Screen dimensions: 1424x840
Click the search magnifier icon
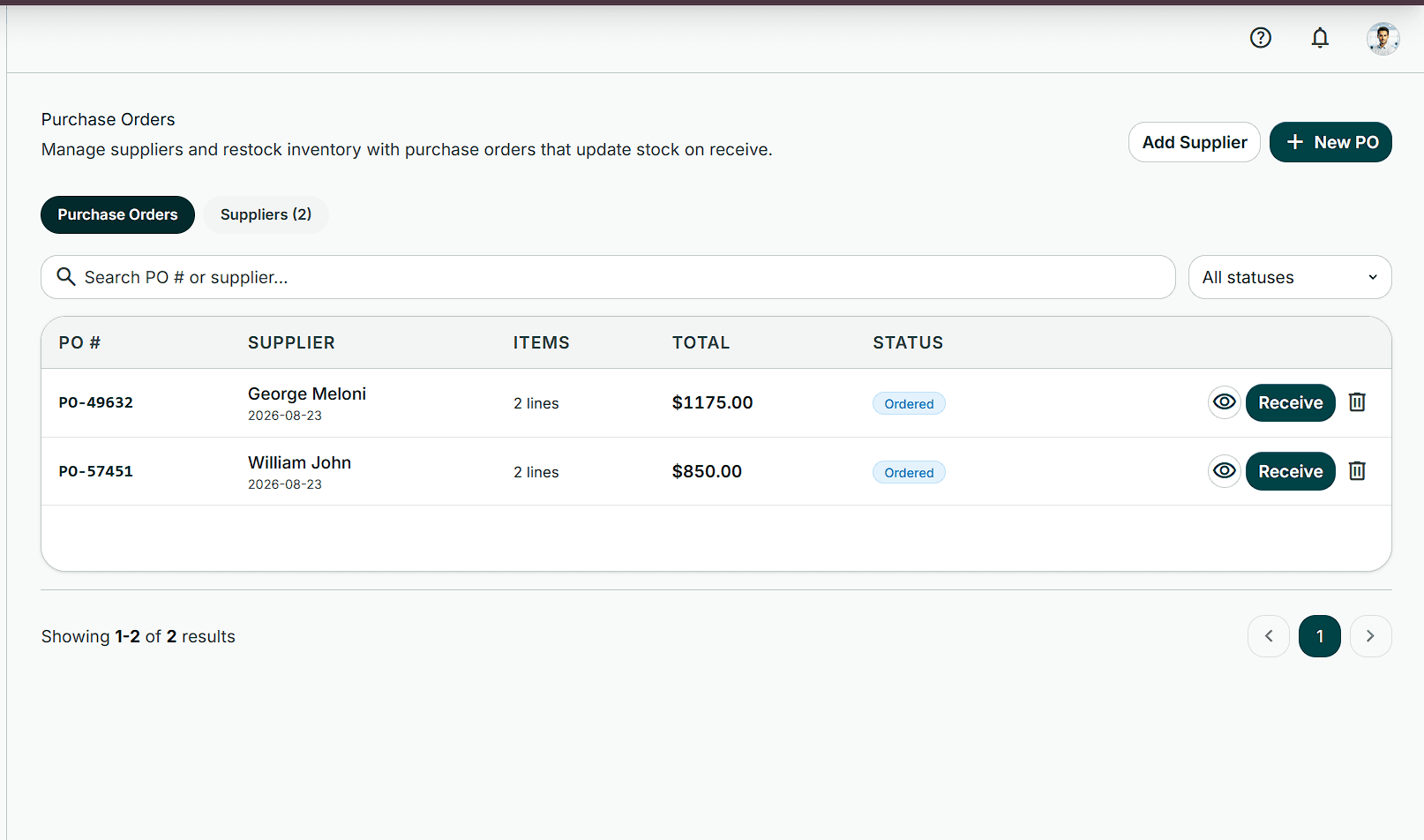(x=66, y=277)
